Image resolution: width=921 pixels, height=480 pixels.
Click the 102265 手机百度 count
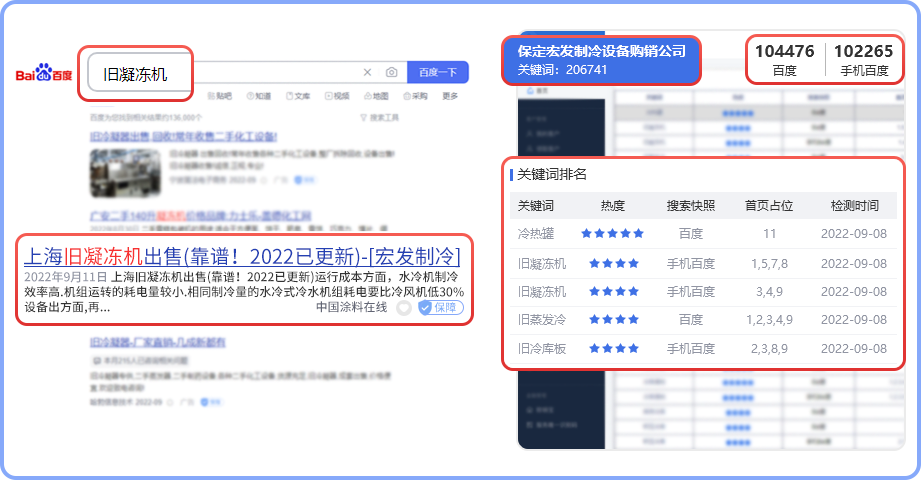[x=863, y=60]
